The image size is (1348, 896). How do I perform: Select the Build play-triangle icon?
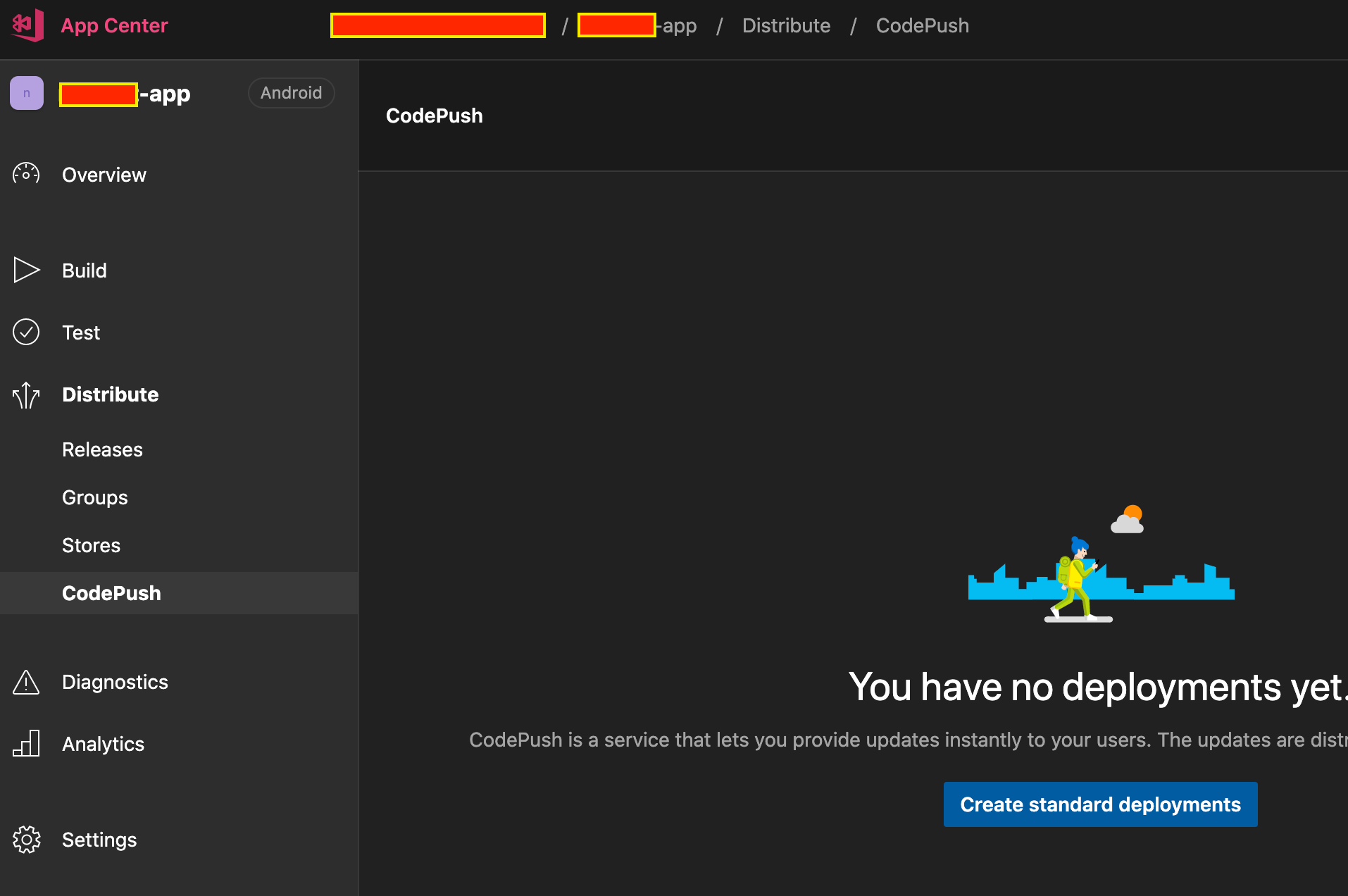(x=26, y=270)
